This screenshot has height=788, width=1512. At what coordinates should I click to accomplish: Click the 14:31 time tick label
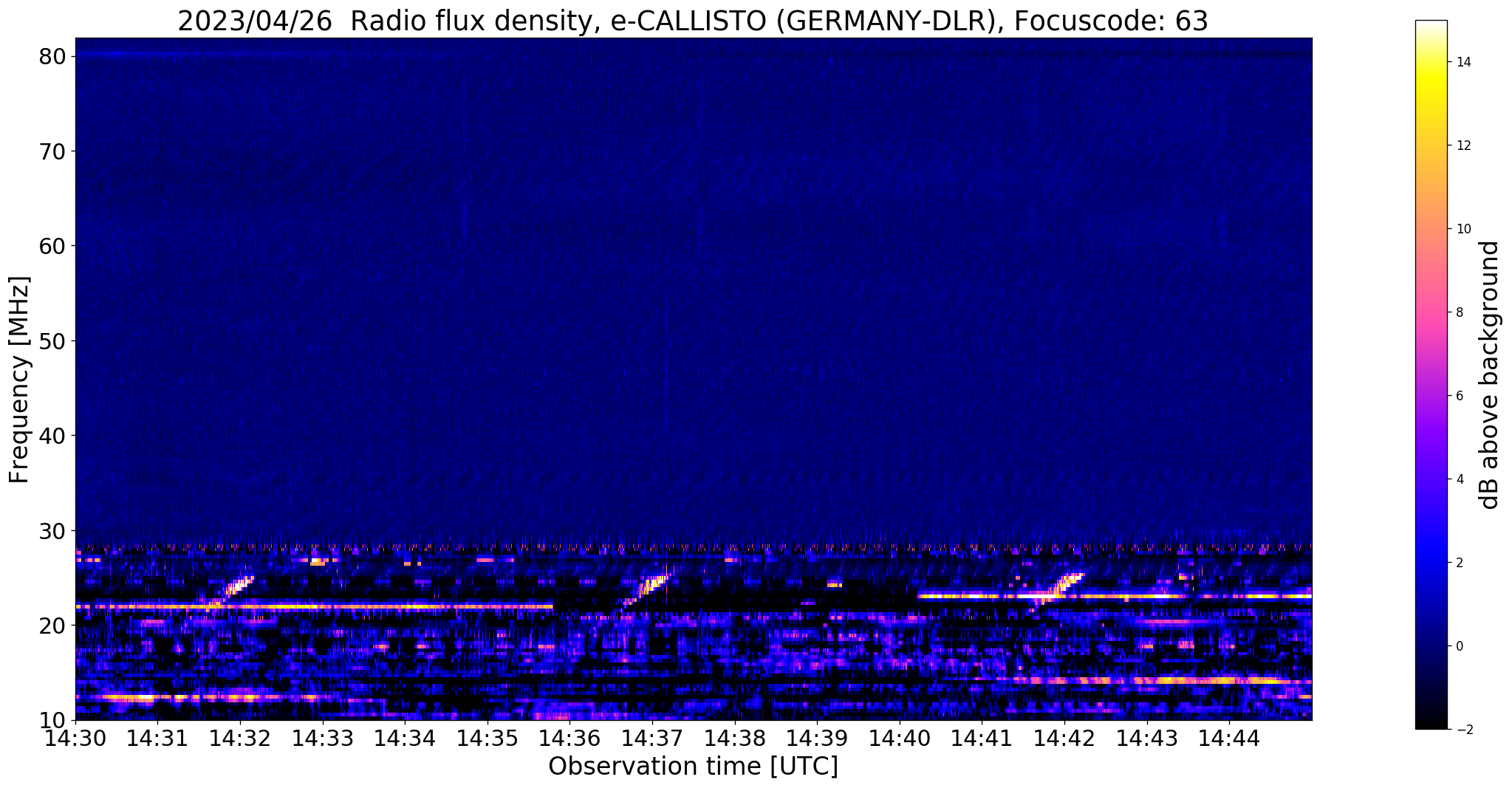coord(158,738)
